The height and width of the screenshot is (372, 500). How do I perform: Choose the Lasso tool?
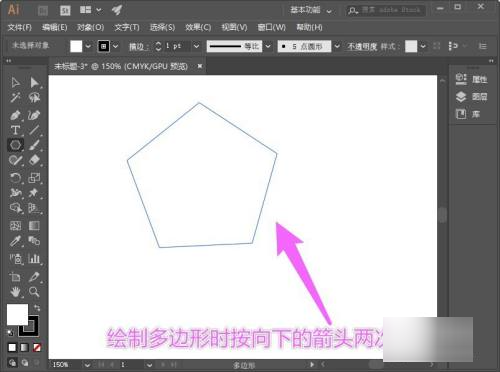point(34,98)
